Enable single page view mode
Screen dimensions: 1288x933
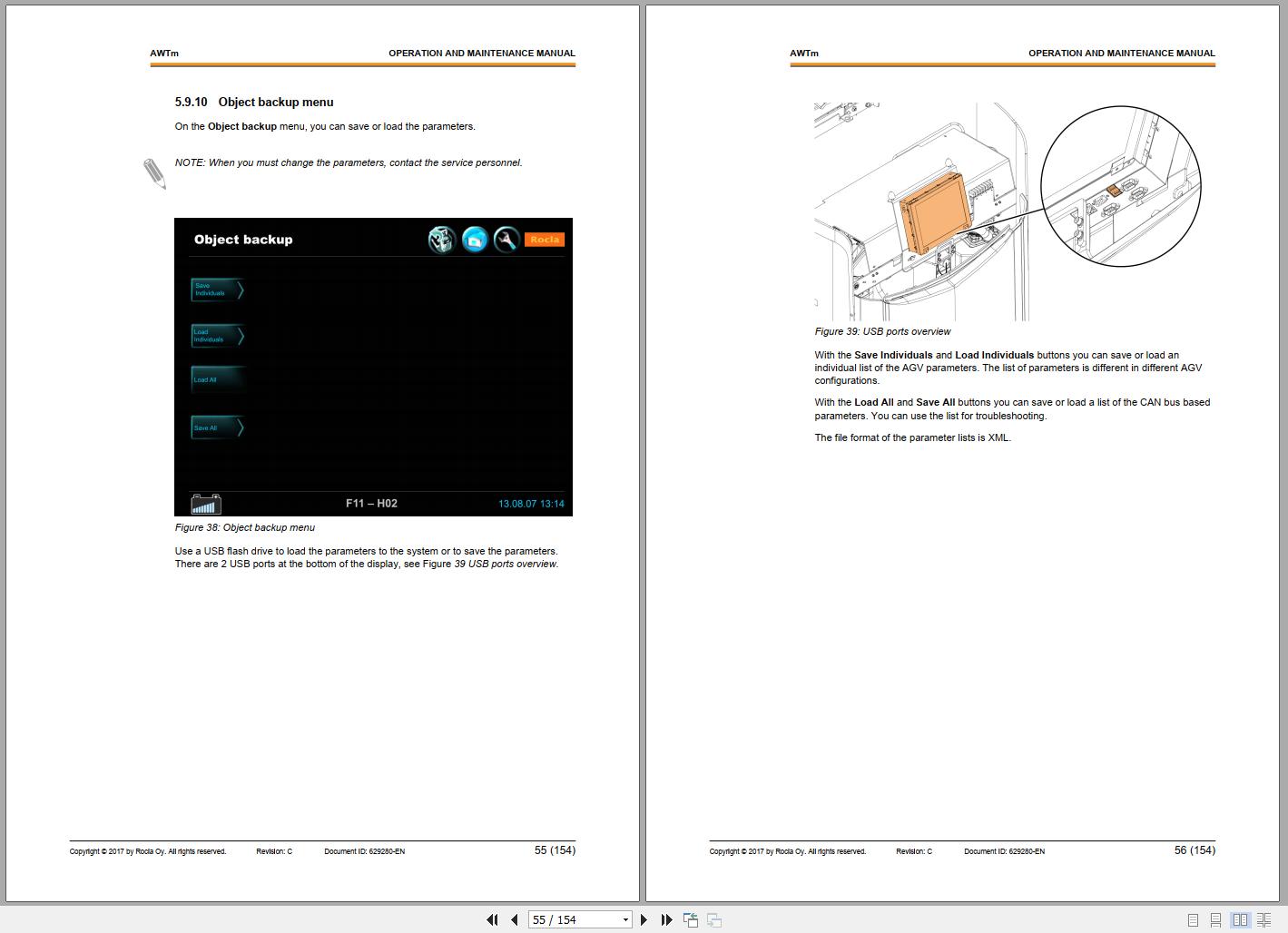[x=1193, y=919]
